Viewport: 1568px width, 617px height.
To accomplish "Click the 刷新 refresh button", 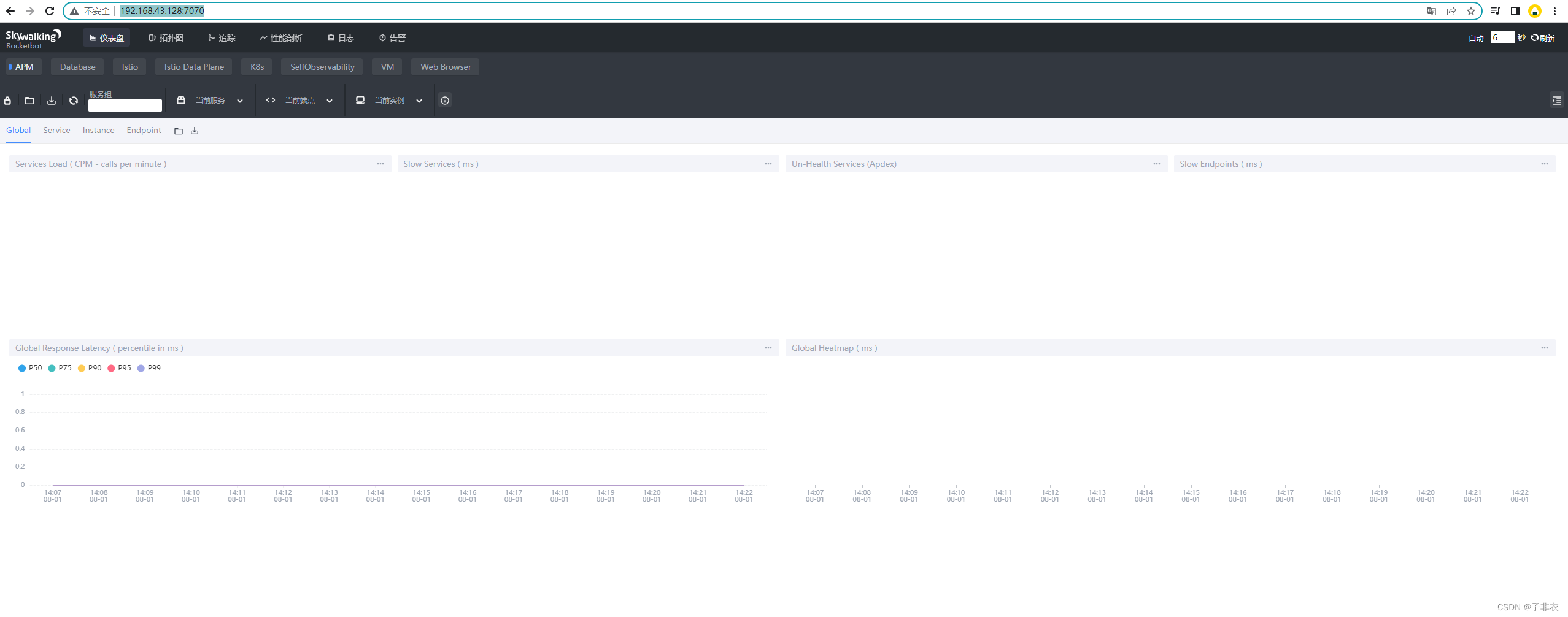I will point(1543,38).
